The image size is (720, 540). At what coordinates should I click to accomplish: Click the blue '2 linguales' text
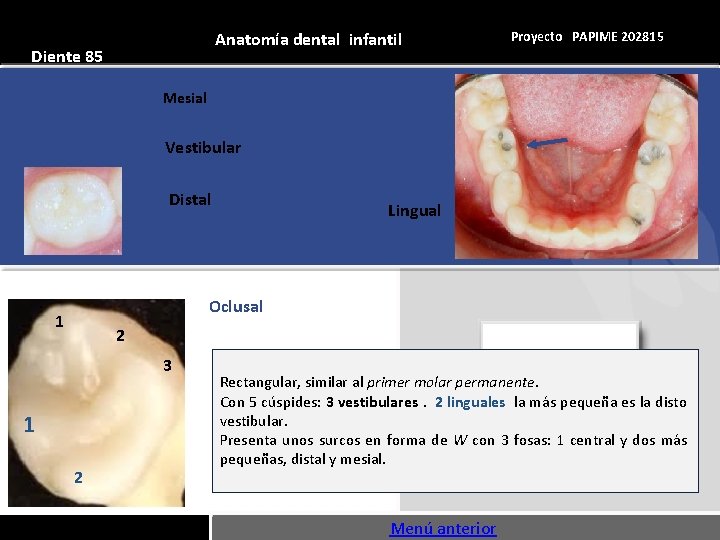pyautogui.click(x=470, y=402)
